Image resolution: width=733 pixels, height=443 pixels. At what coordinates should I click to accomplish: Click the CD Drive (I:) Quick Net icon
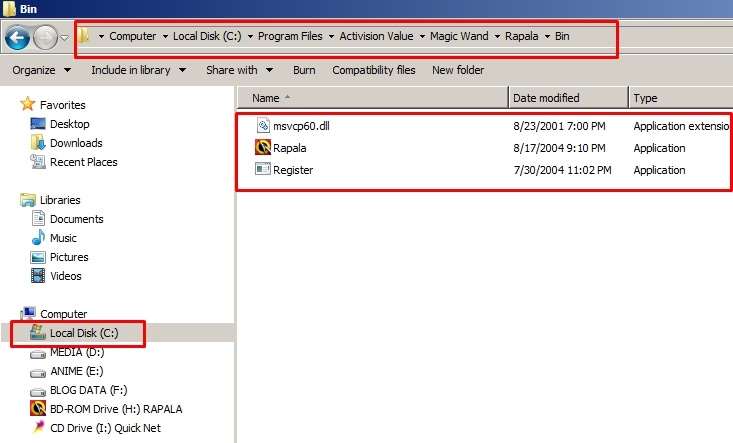click(x=37, y=427)
